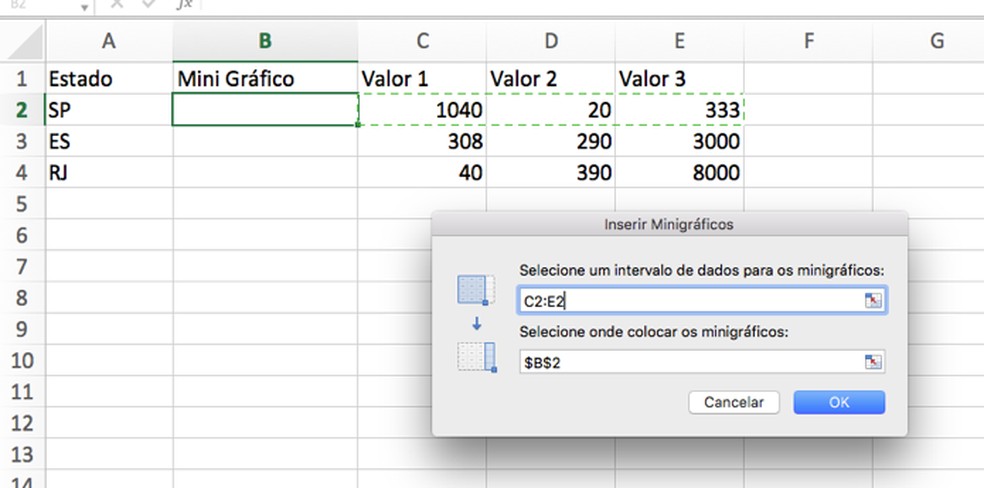Screen dimensions: 984x488
Task: Select row 13 header
Action: point(23,455)
